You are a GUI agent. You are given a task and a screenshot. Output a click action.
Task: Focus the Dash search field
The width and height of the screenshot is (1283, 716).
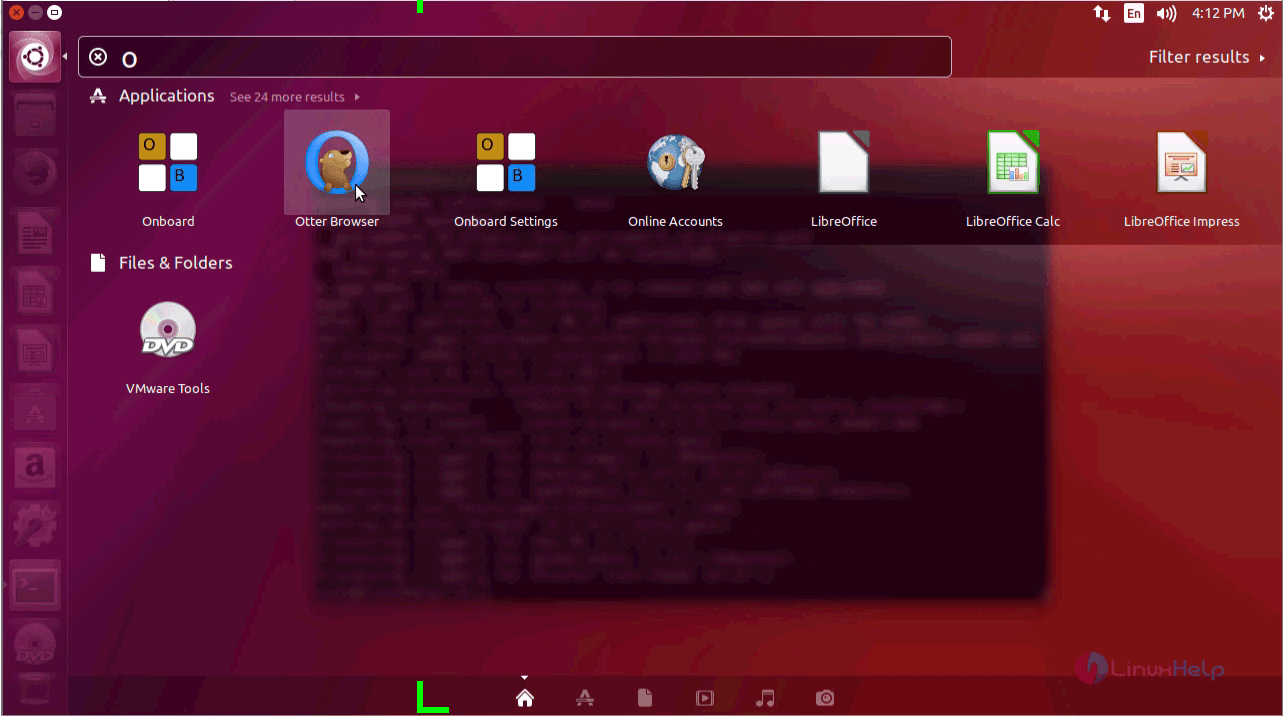(515, 57)
